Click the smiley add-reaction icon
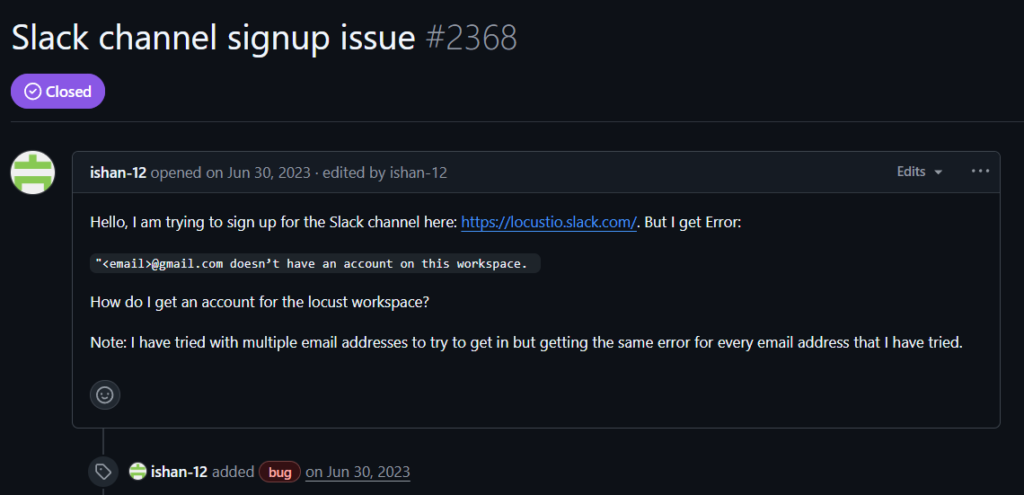This screenshot has height=495, width=1024. pyautogui.click(x=105, y=394)
